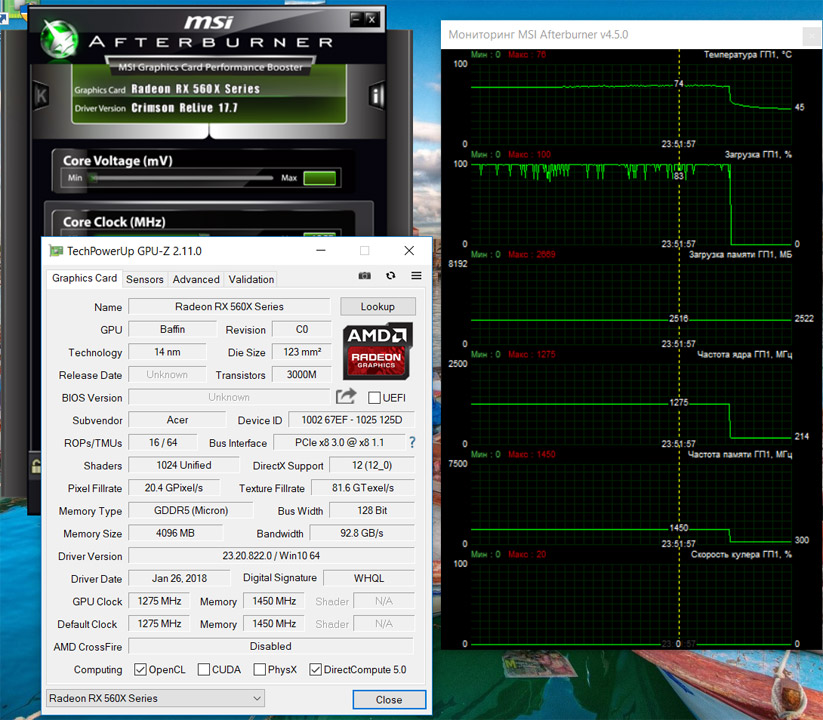Image resolution: width=823 pixels, height=720 pixels.
Task: Click the Texture Fillrate 81.6 GTexel/s value
Action: [x=363, y=488]
